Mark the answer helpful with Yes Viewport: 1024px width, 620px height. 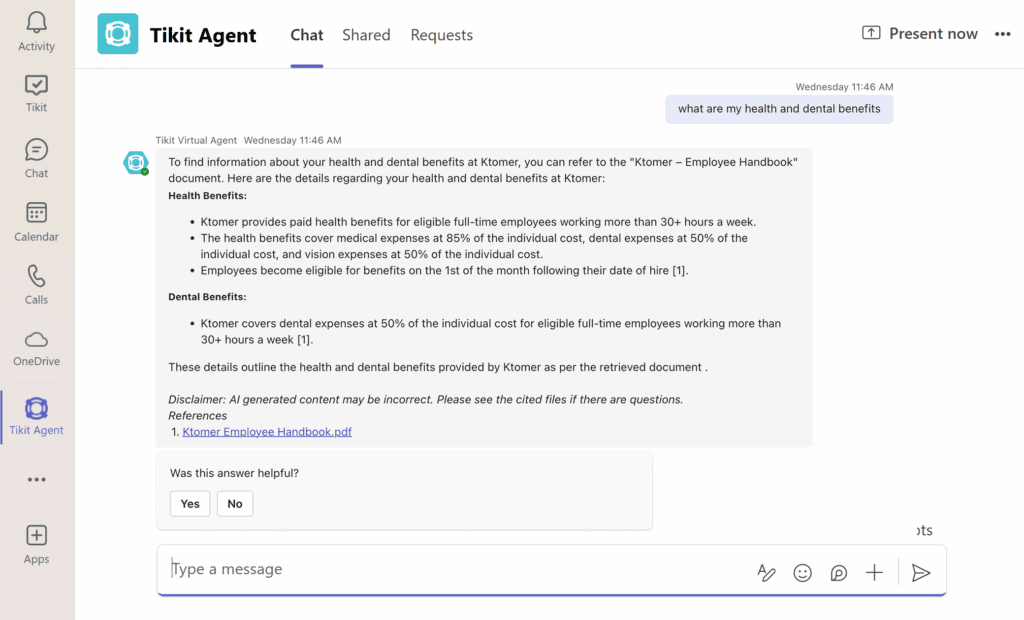189,503
